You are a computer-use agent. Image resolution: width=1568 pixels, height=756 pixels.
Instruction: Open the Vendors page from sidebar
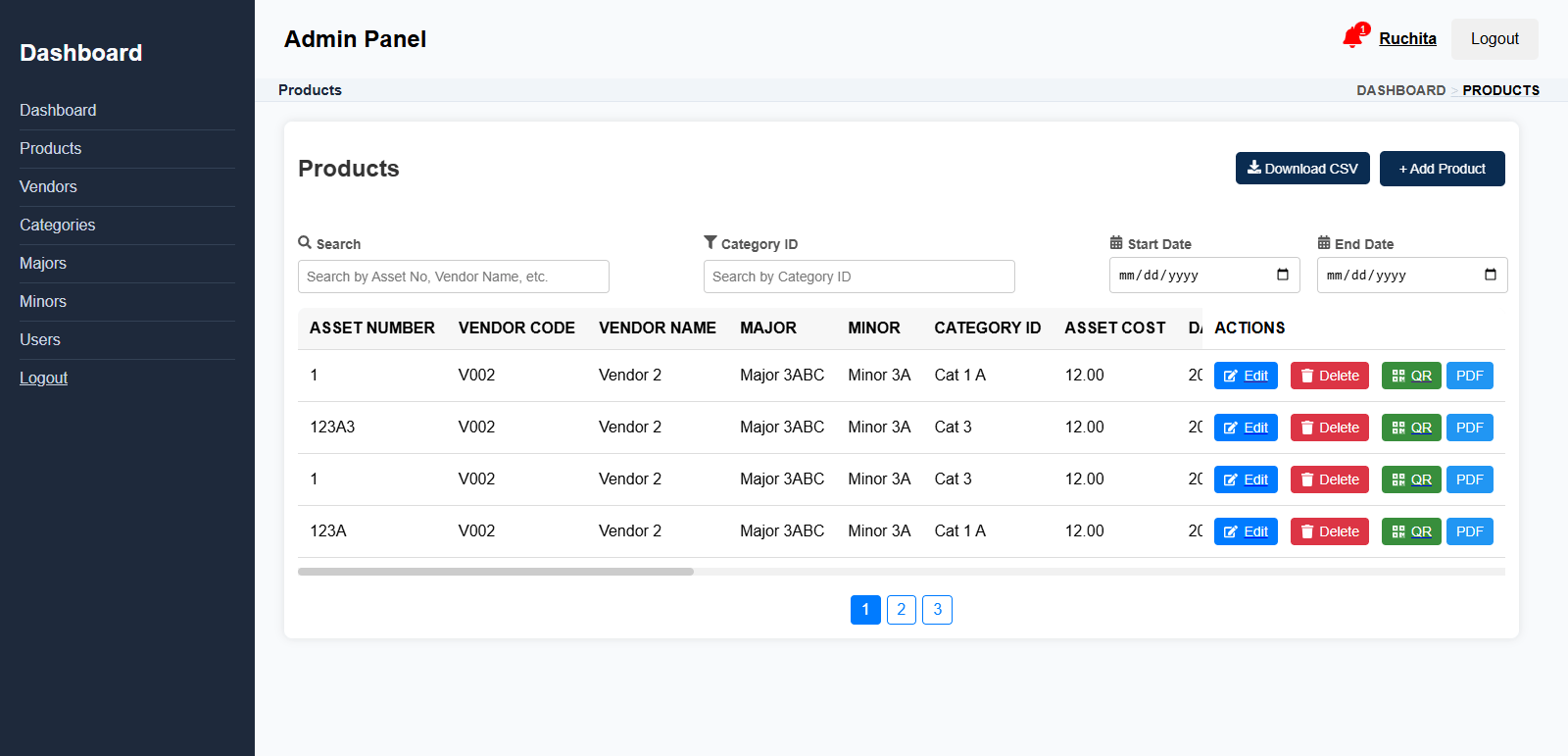coord(48,186)
